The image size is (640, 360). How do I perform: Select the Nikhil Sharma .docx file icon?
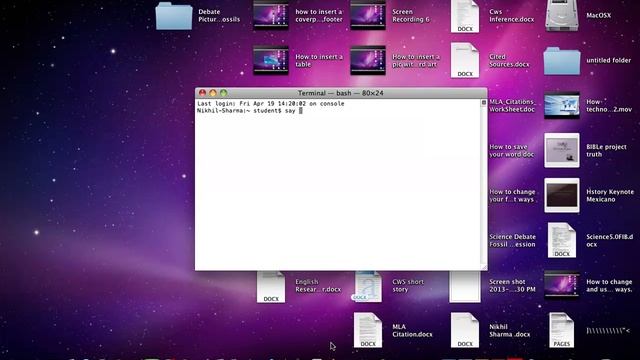tap(465, 330)
